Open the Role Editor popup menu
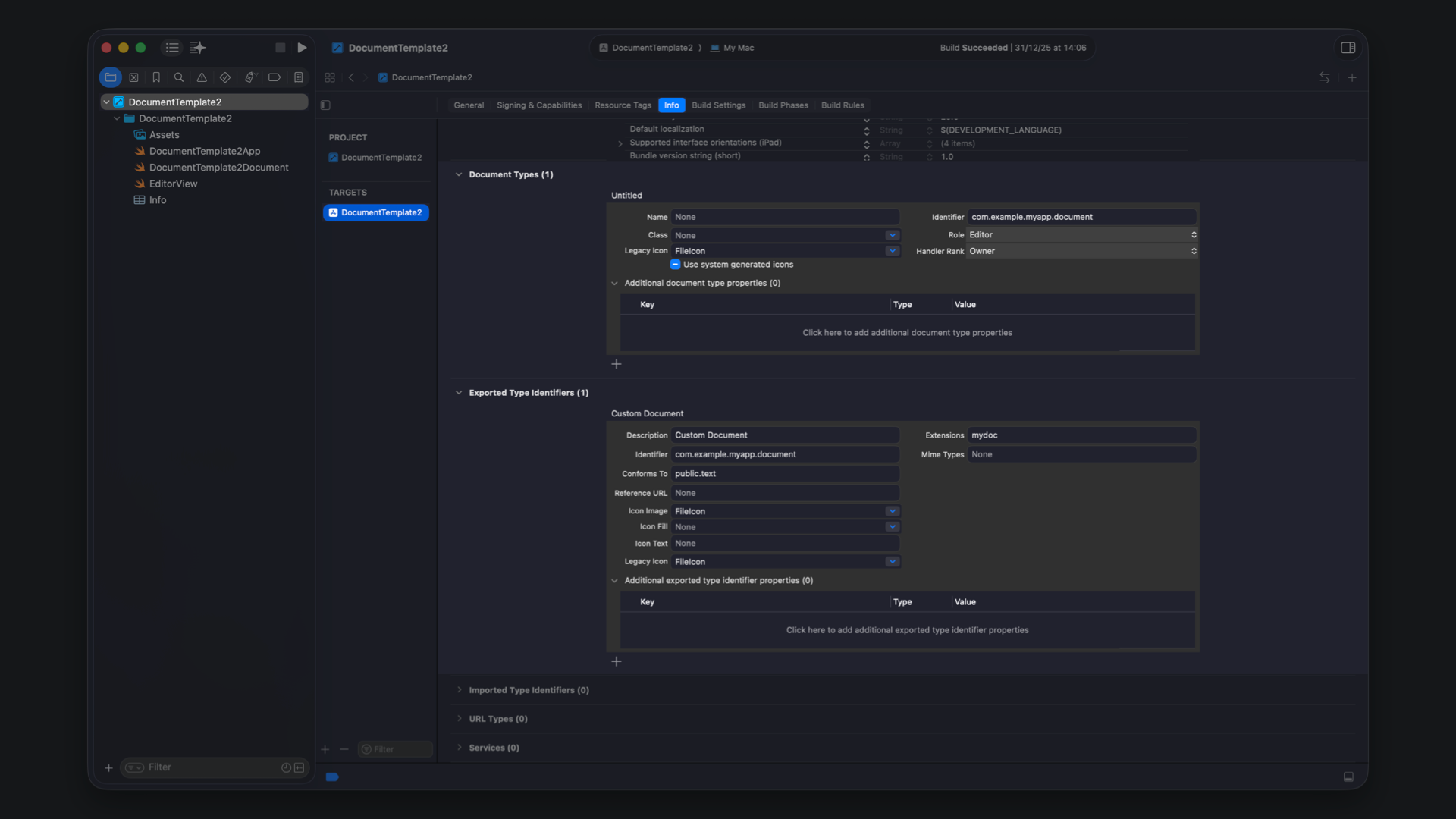The width and height of the screenshot is (1456, 819). (1081, 235)
